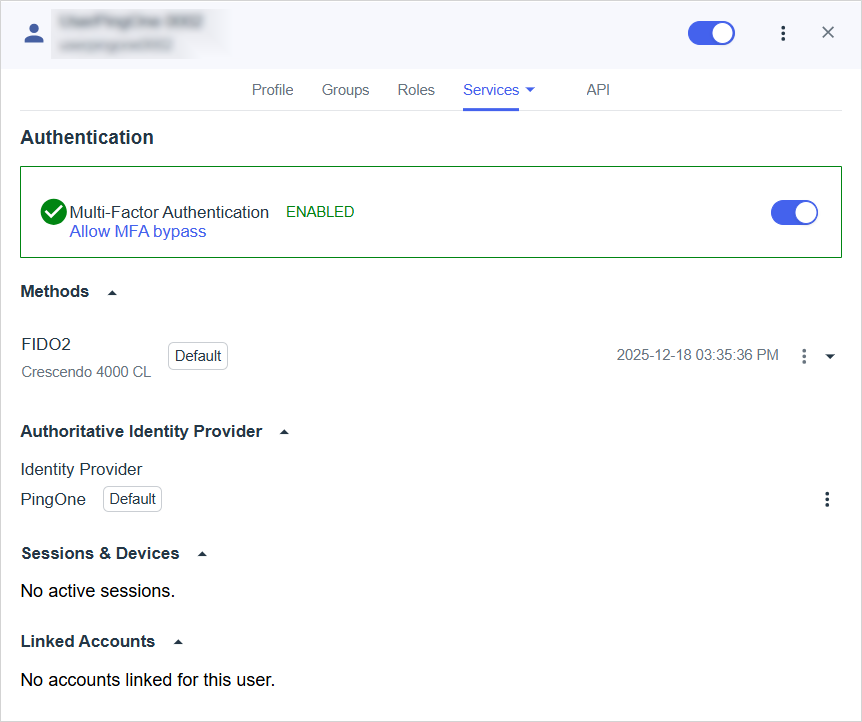862x722 pixels.
Task: Click the Allow MFA bypass link
Action: point(138,231)
